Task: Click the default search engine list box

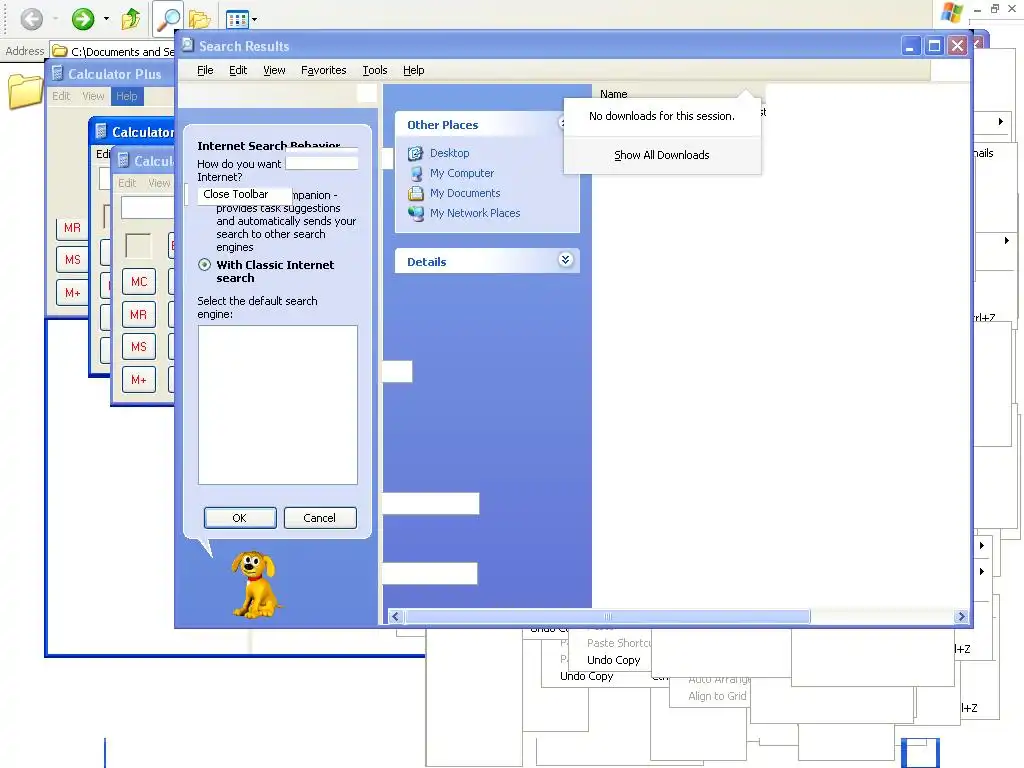Action: [278, 405]
